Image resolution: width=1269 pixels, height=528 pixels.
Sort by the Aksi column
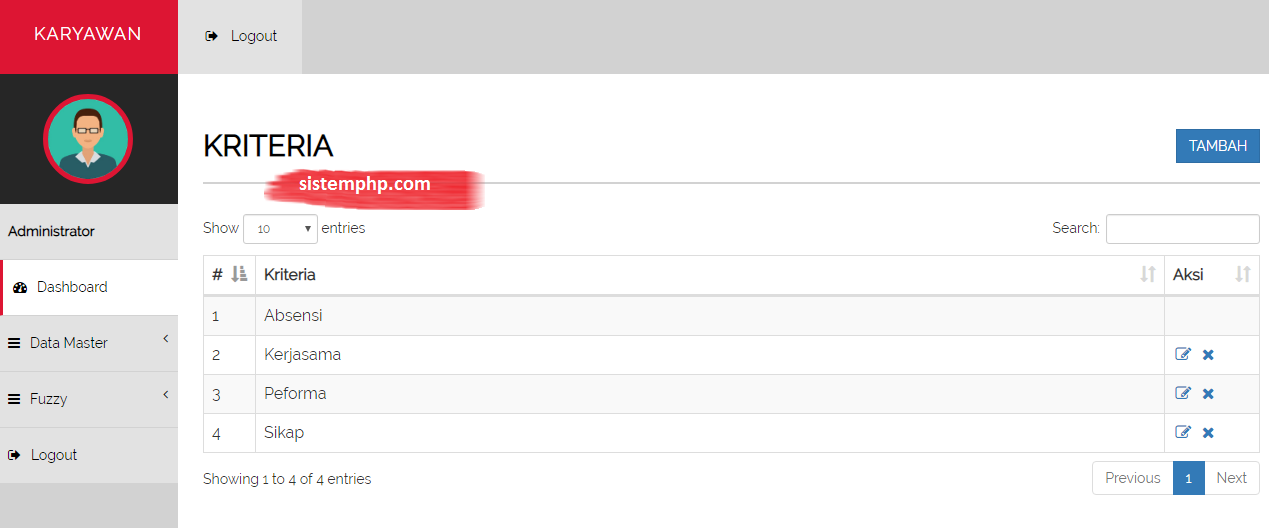[1211, 275]
